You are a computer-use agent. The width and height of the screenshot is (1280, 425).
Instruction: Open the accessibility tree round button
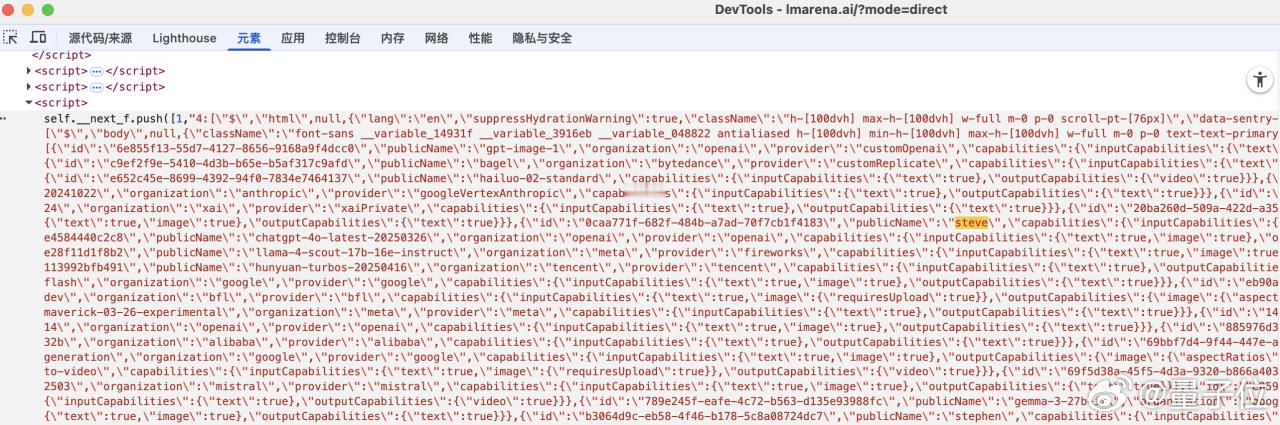[1259, 81]
